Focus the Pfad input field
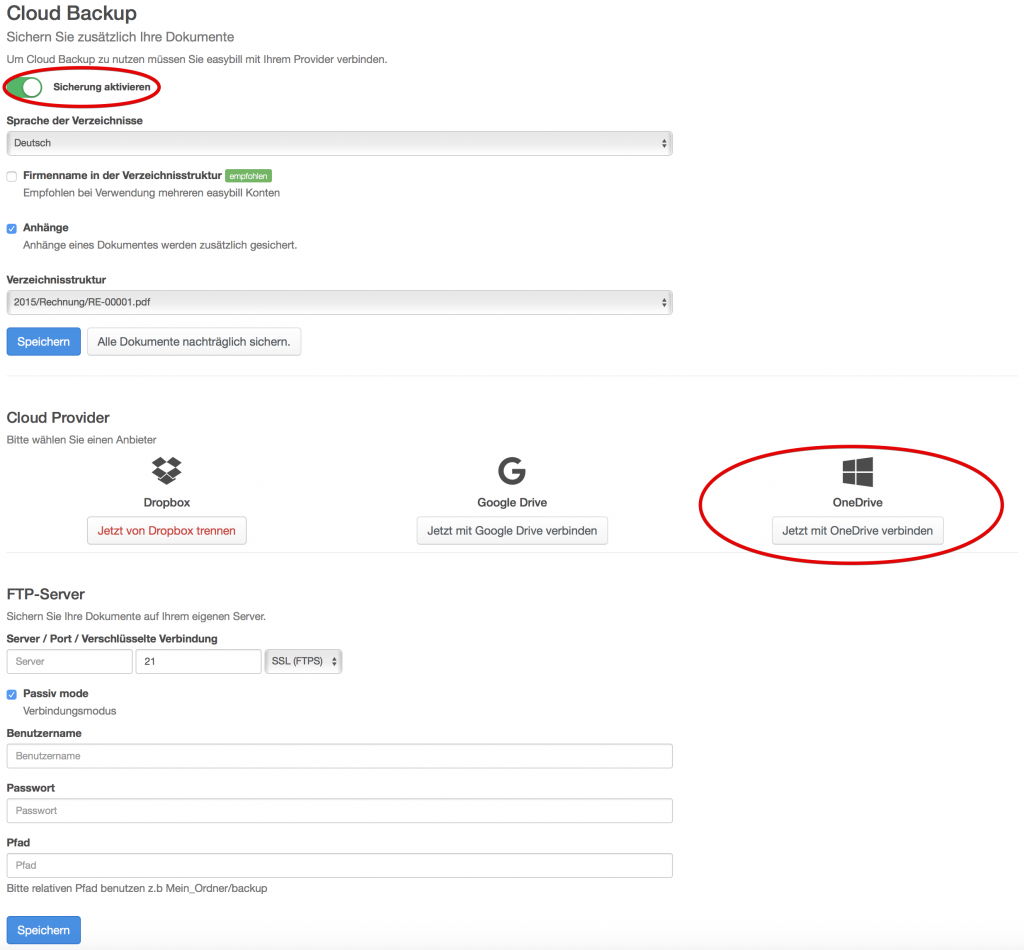This screenshot has height=950, width=1024. pos(340,866)
